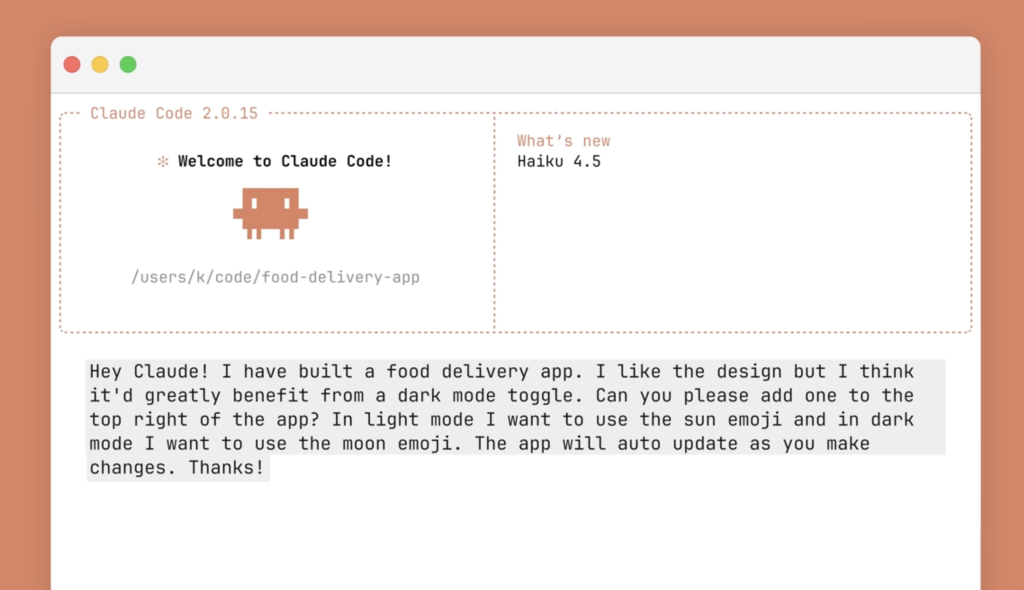This screenshot has width=1024, height=590.
Task: Click the asterisk icon beside the Welcome heading
Action: [163, 162]
